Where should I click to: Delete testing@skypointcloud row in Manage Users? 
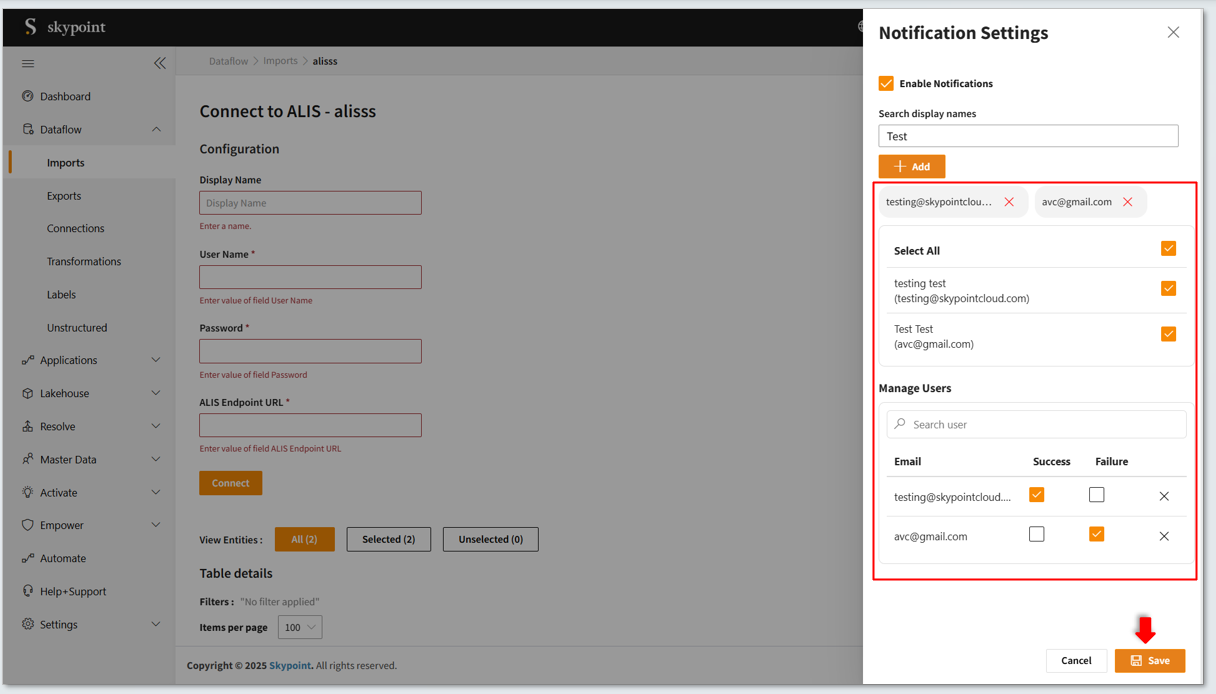pos(1164,496)
